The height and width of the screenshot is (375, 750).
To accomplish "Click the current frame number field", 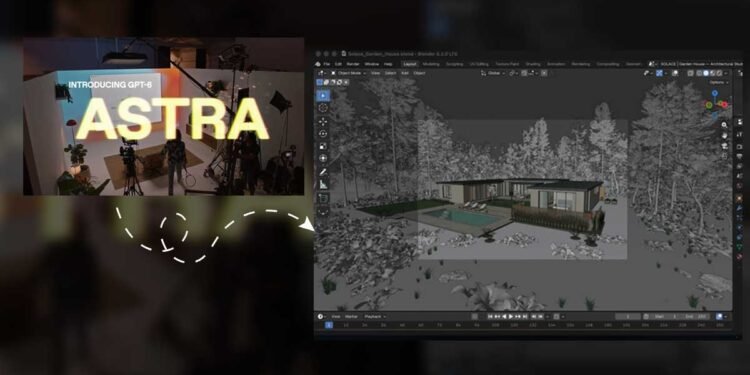I will (628, 316).
